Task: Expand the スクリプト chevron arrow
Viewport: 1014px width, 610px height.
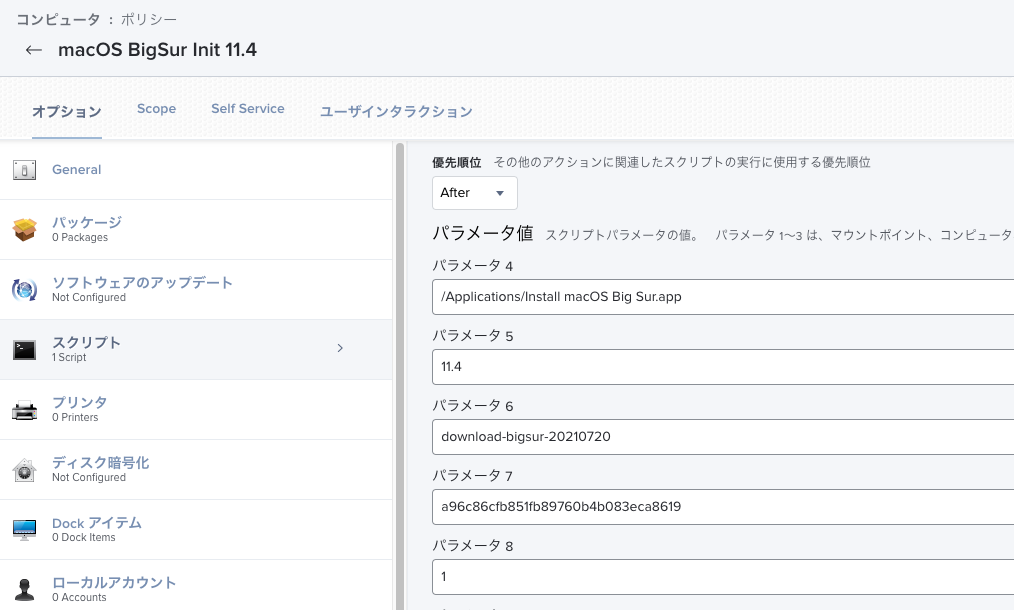Action: click(340, 348)
